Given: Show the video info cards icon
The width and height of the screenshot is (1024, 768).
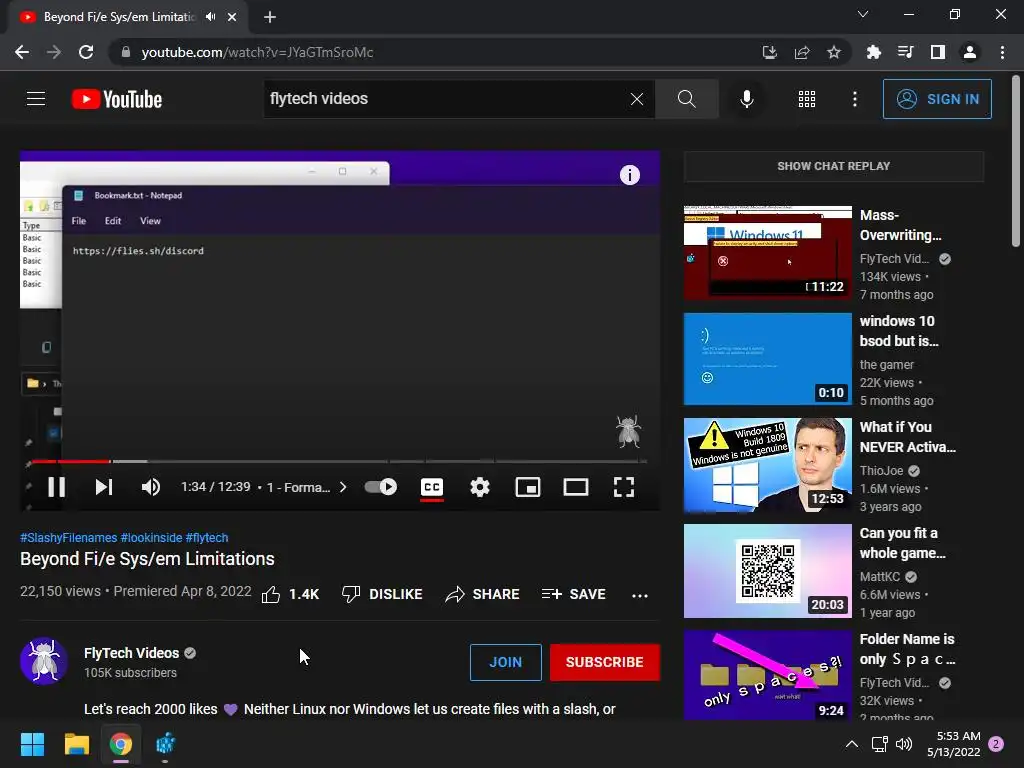Looking at the screenshot, I should coord(630,174).
